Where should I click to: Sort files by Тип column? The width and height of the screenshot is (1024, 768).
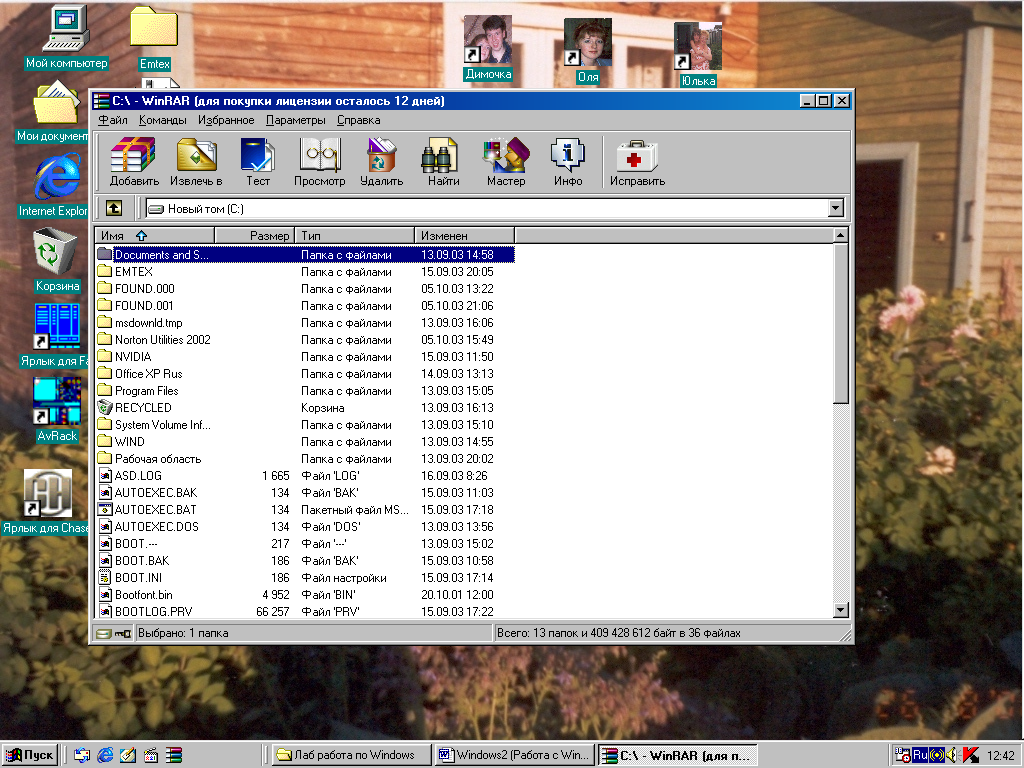355,235
